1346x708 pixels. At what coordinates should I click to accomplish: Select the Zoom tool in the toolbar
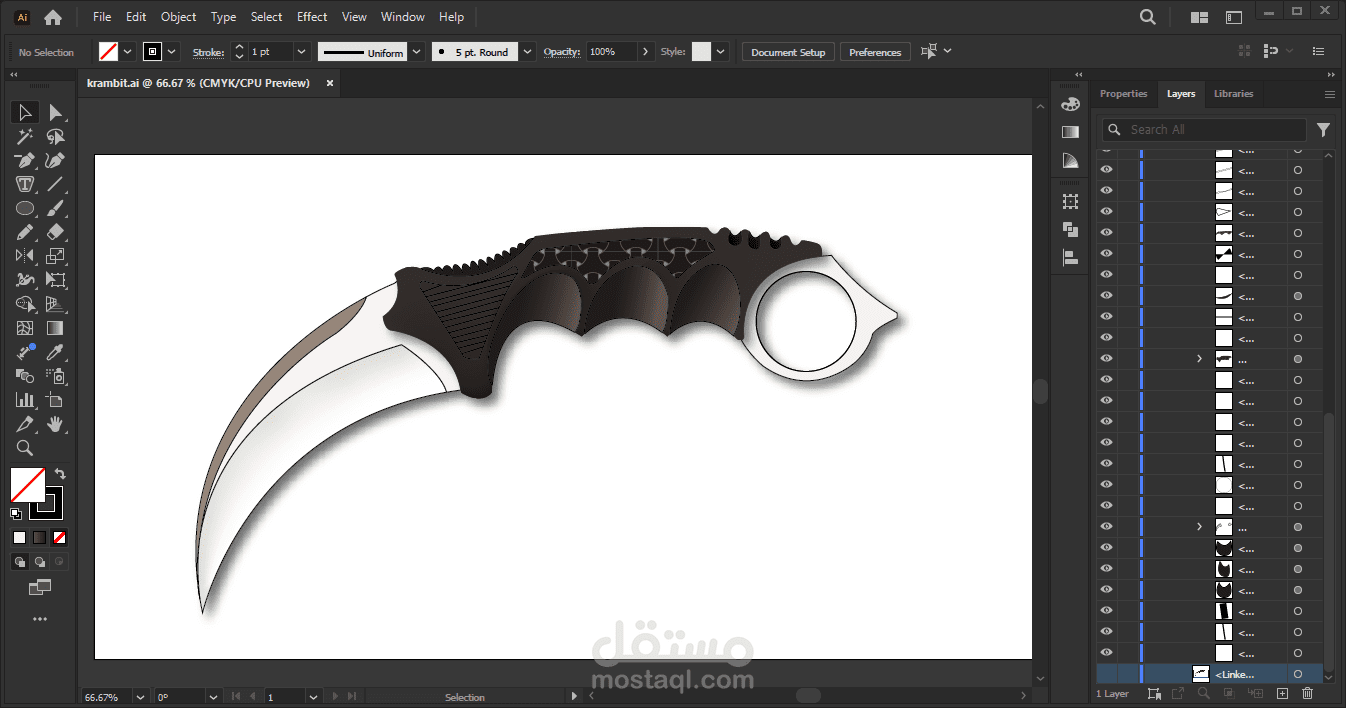(x=25, y=448)
